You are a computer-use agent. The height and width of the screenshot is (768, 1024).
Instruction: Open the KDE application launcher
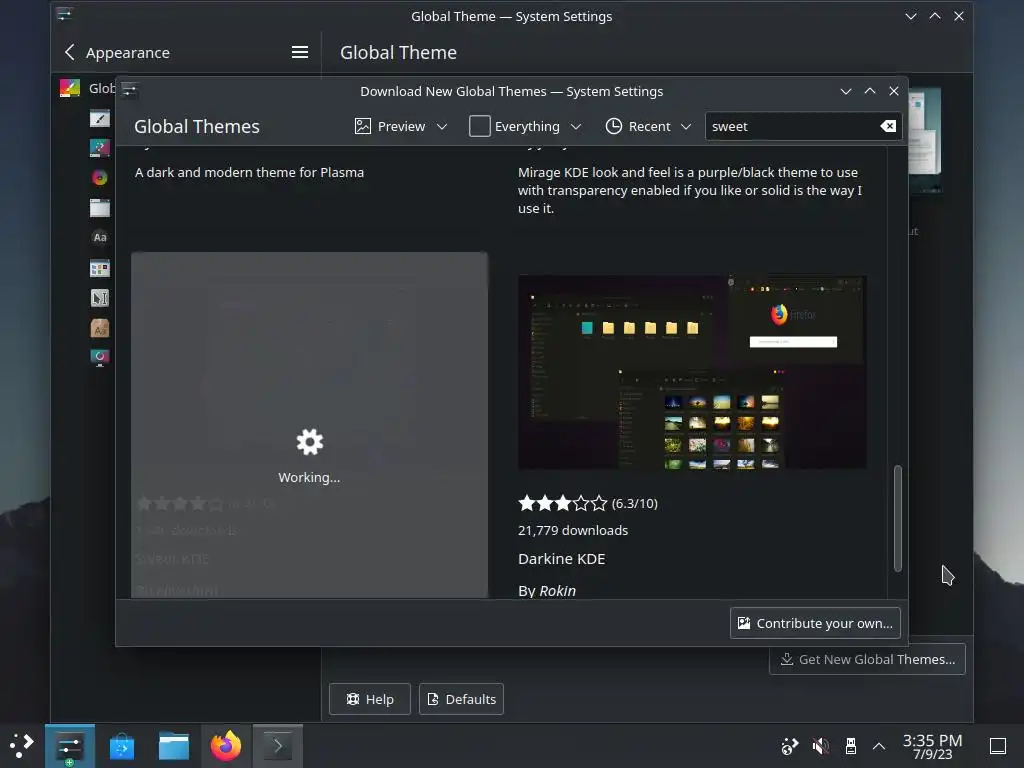(x=22, y=746)
